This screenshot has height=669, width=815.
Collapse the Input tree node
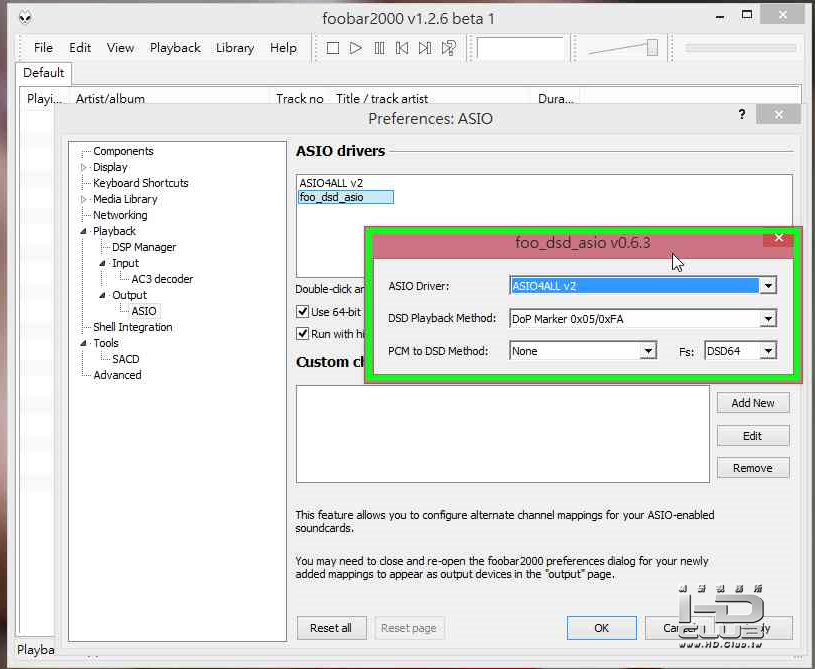pos(102,264)
